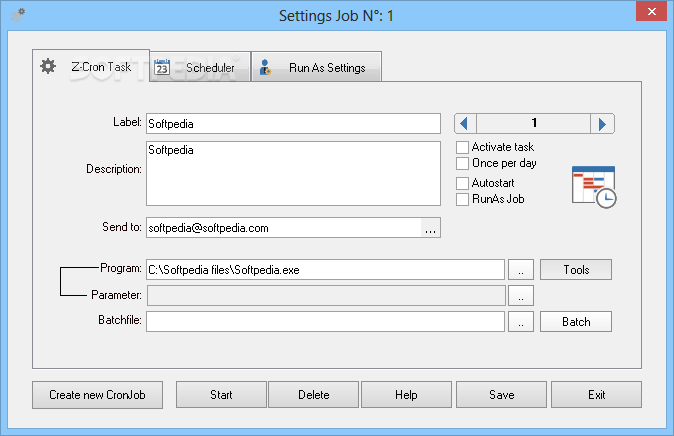This screenshot has width=674, height=436.
Task: Go to previous job with left arrow
Action: (465, 124)
